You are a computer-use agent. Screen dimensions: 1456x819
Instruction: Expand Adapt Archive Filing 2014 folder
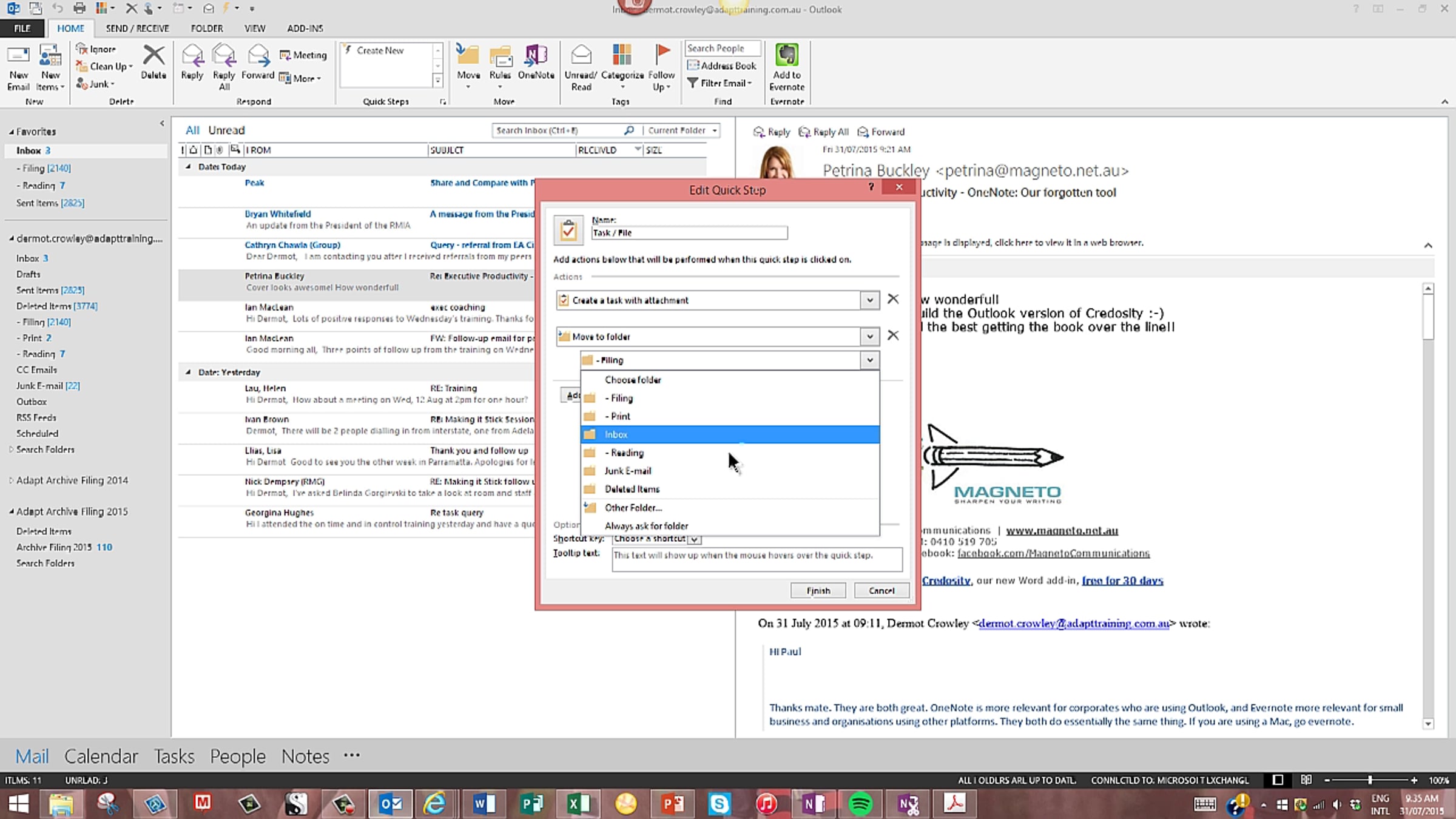click(11, 480)
